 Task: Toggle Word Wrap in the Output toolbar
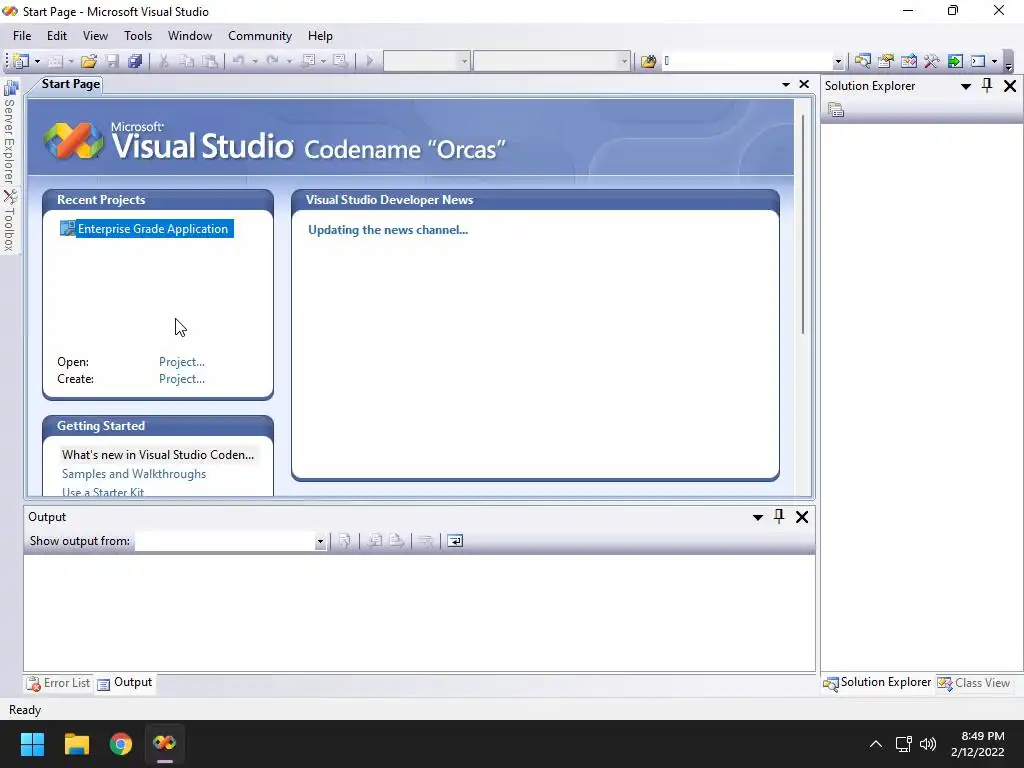(455, 541)
